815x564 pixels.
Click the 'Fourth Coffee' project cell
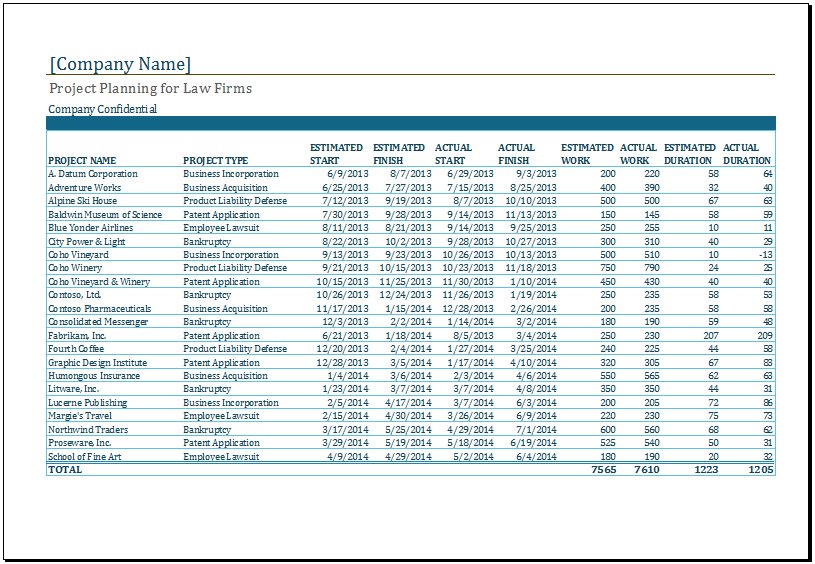coord(76,349)
